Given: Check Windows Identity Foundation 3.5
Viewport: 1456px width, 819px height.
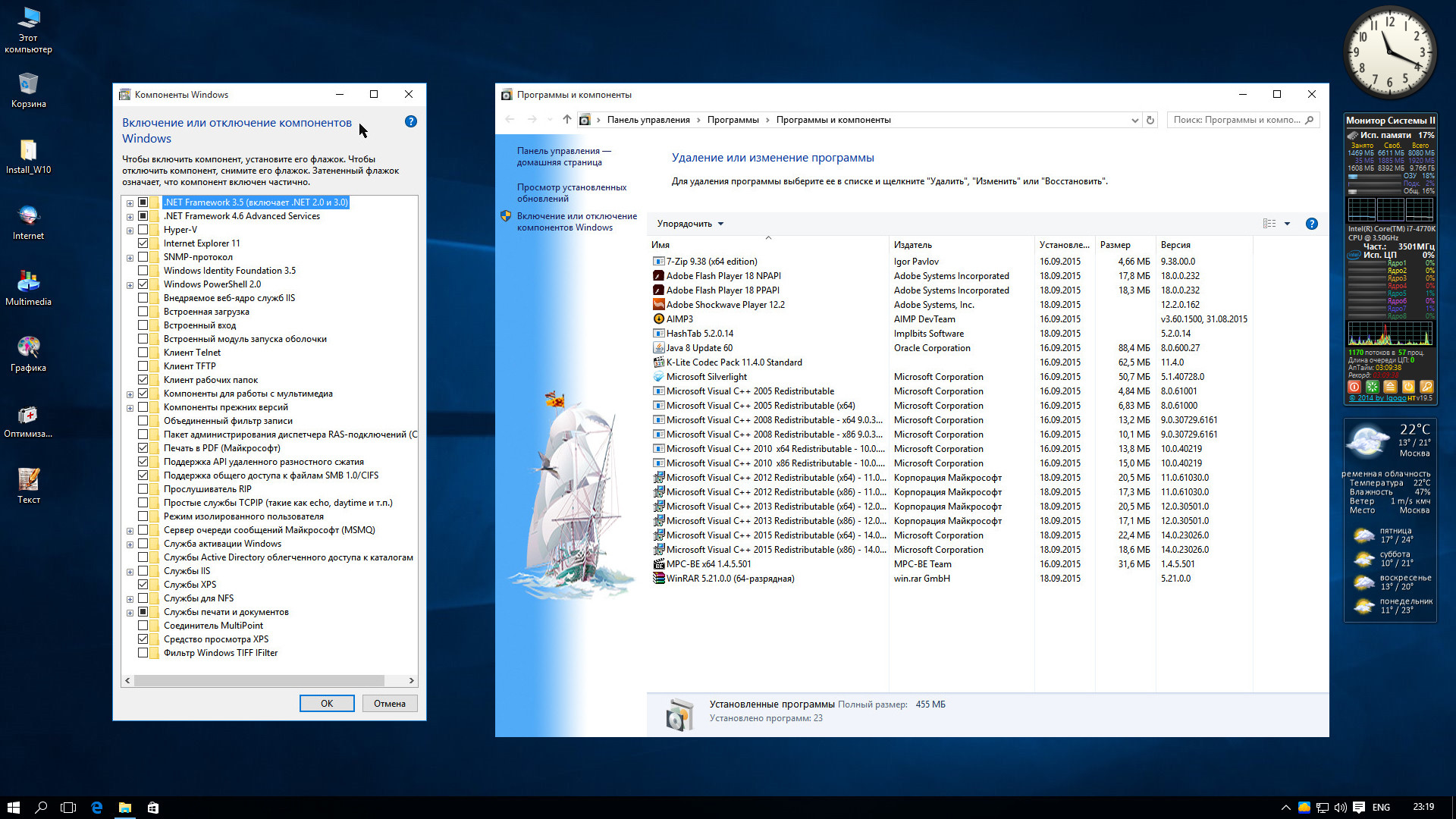Looking at the screenshot, I should pos(143,271).
